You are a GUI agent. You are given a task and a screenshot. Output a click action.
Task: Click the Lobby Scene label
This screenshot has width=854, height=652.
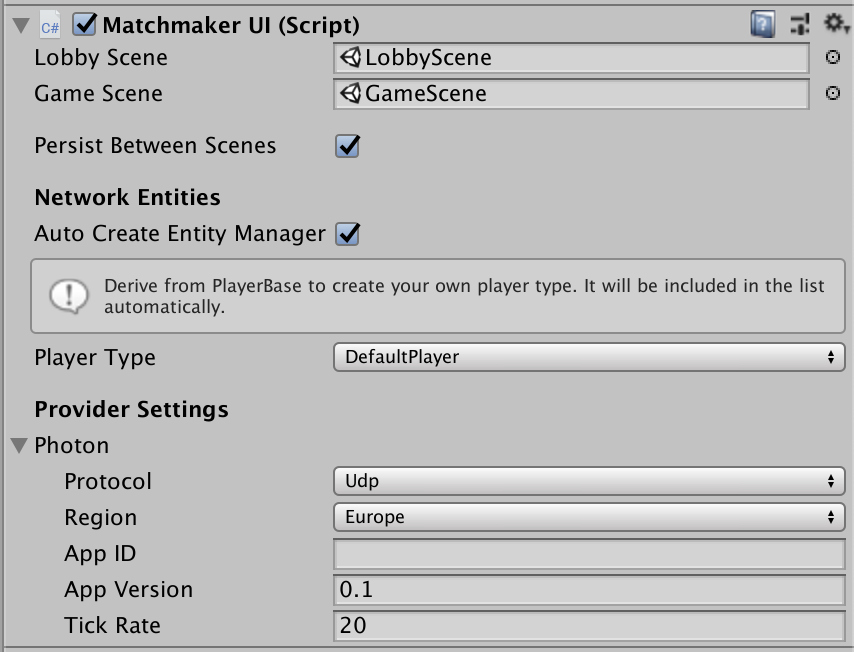click(101, 58)
